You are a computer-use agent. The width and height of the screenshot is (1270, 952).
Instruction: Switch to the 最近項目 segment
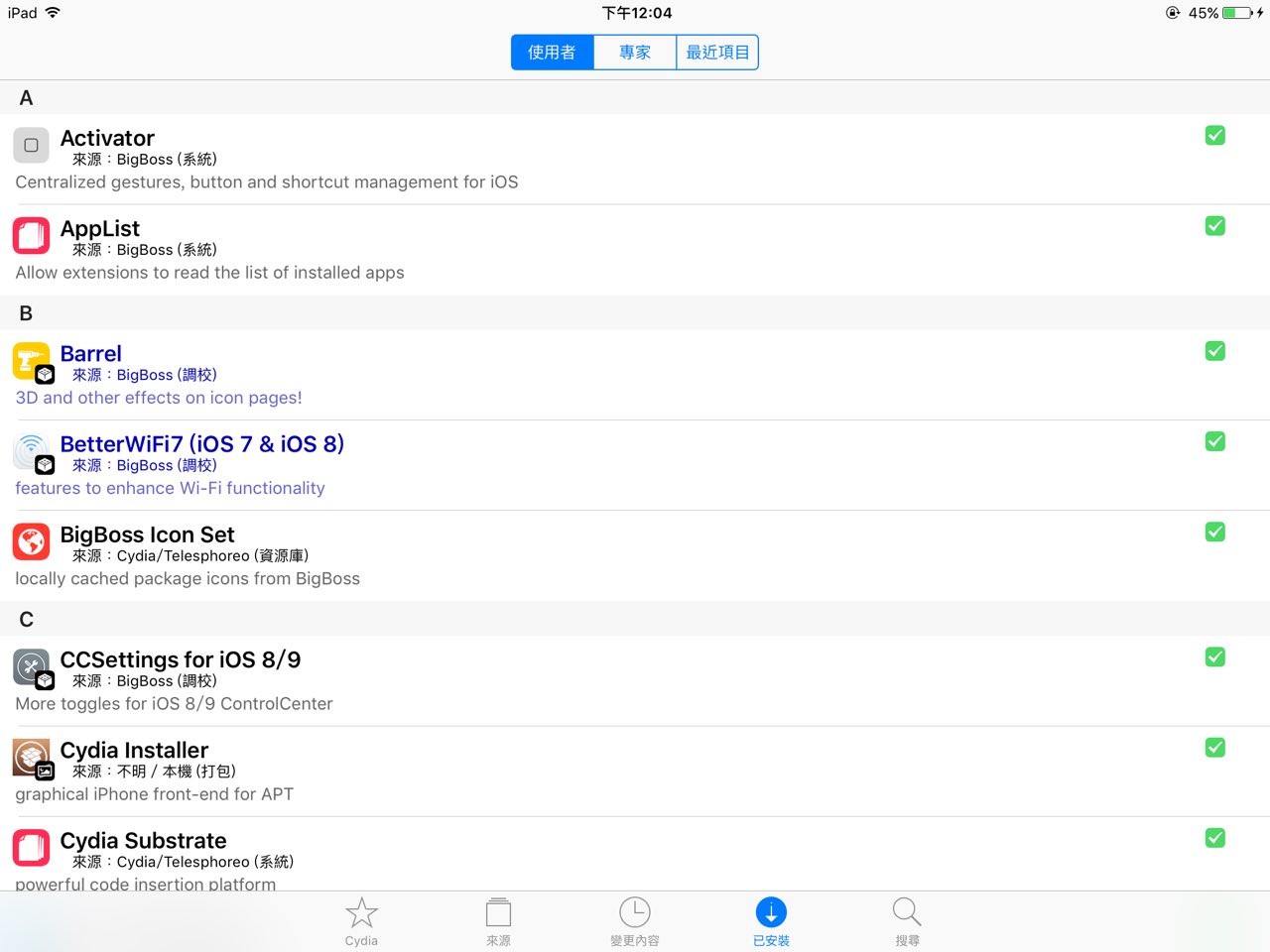click(x=717, y=53)
